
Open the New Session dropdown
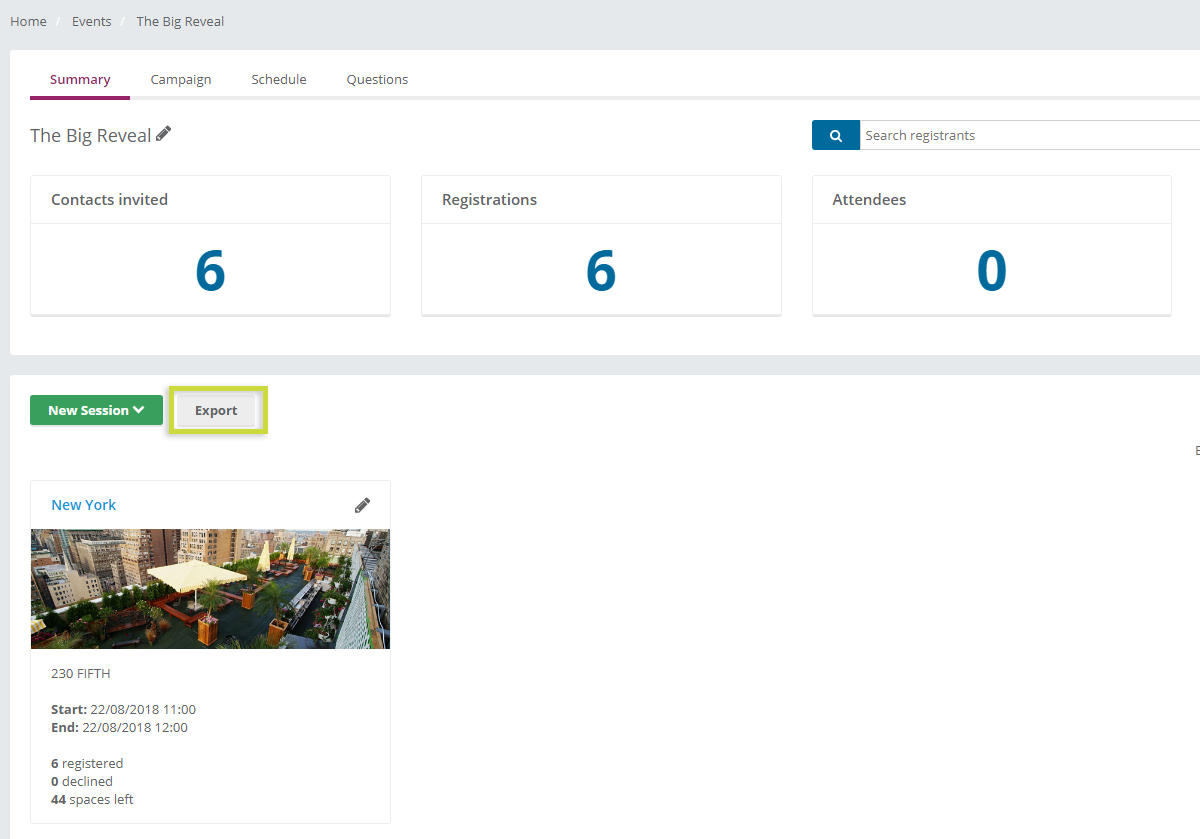click(96, 410)
